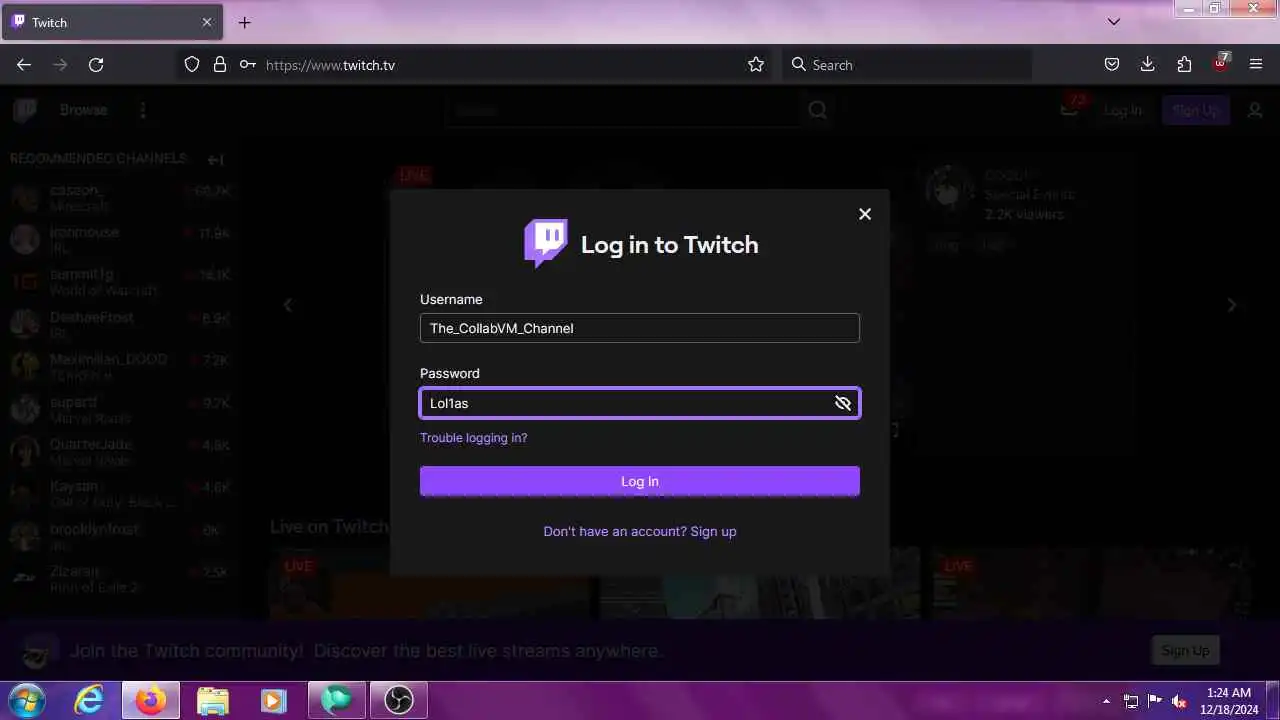The image size is (1280, 720).
Task: Click the saved password key icon
Action: click(248, 64)
